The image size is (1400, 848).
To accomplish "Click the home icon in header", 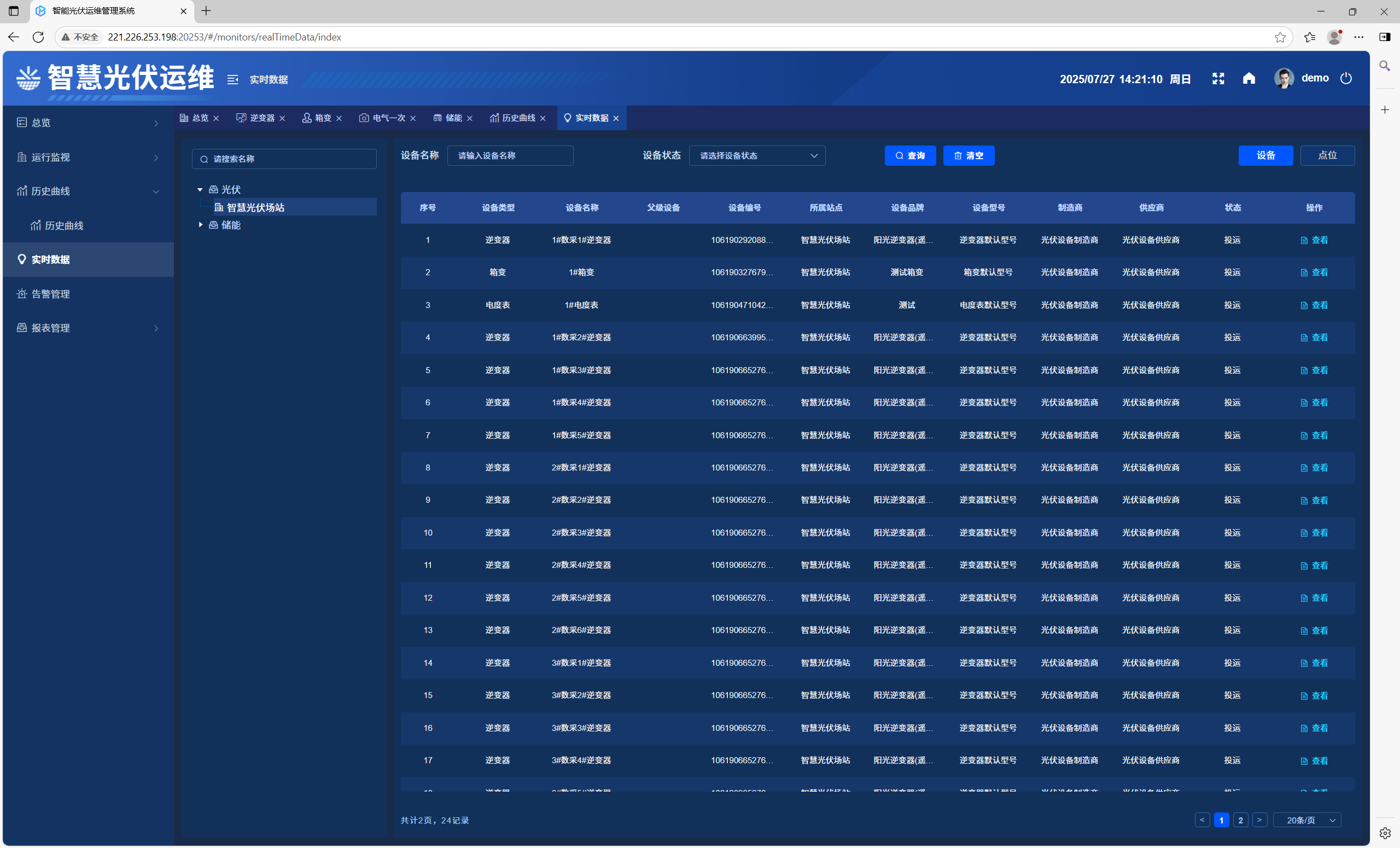I will point(1249,78).
